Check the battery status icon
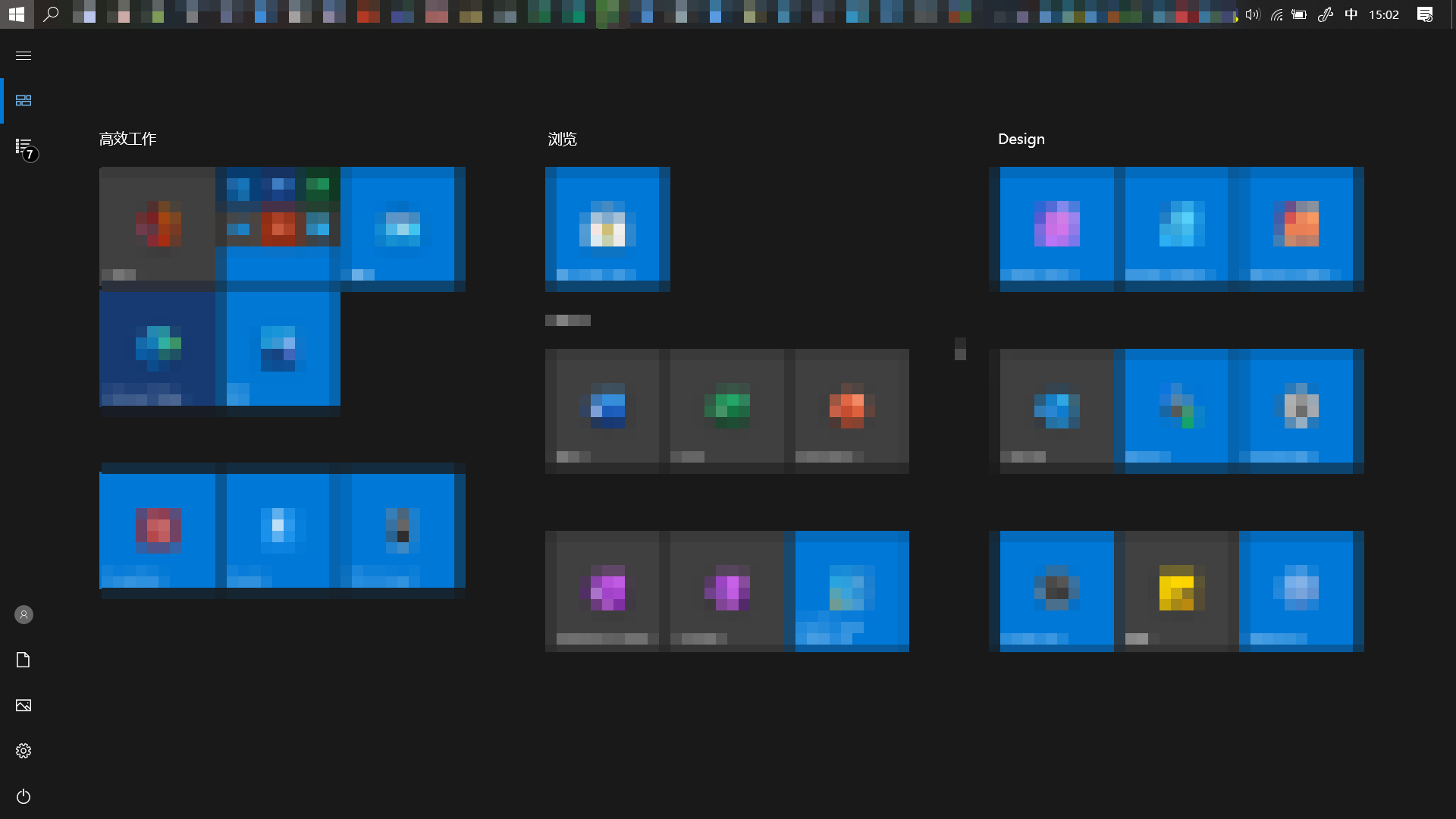This screenshot has width=1456, height=819. coord(1299,14)
